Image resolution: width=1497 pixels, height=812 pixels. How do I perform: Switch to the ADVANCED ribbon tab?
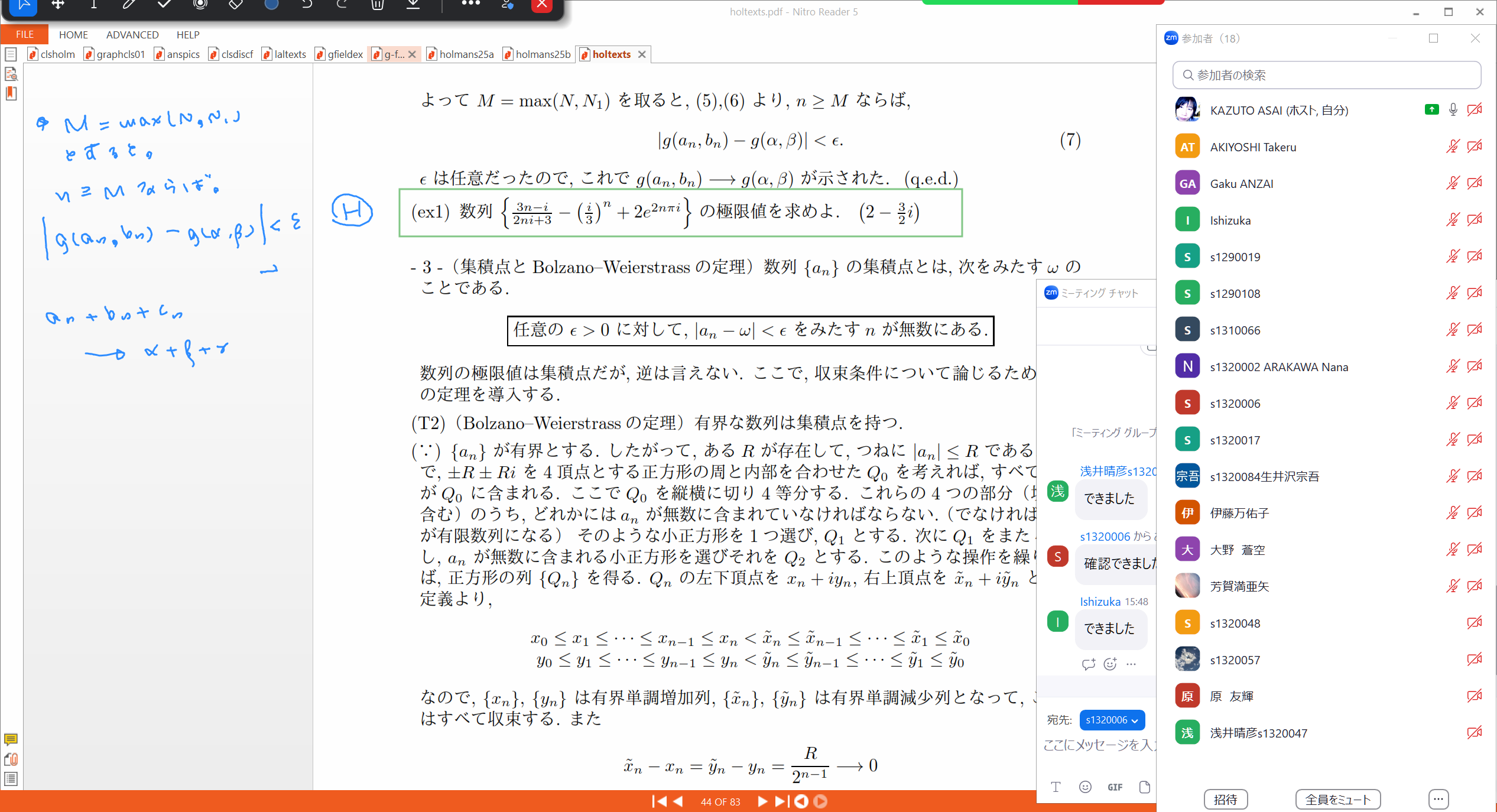[x=132, y=34]
